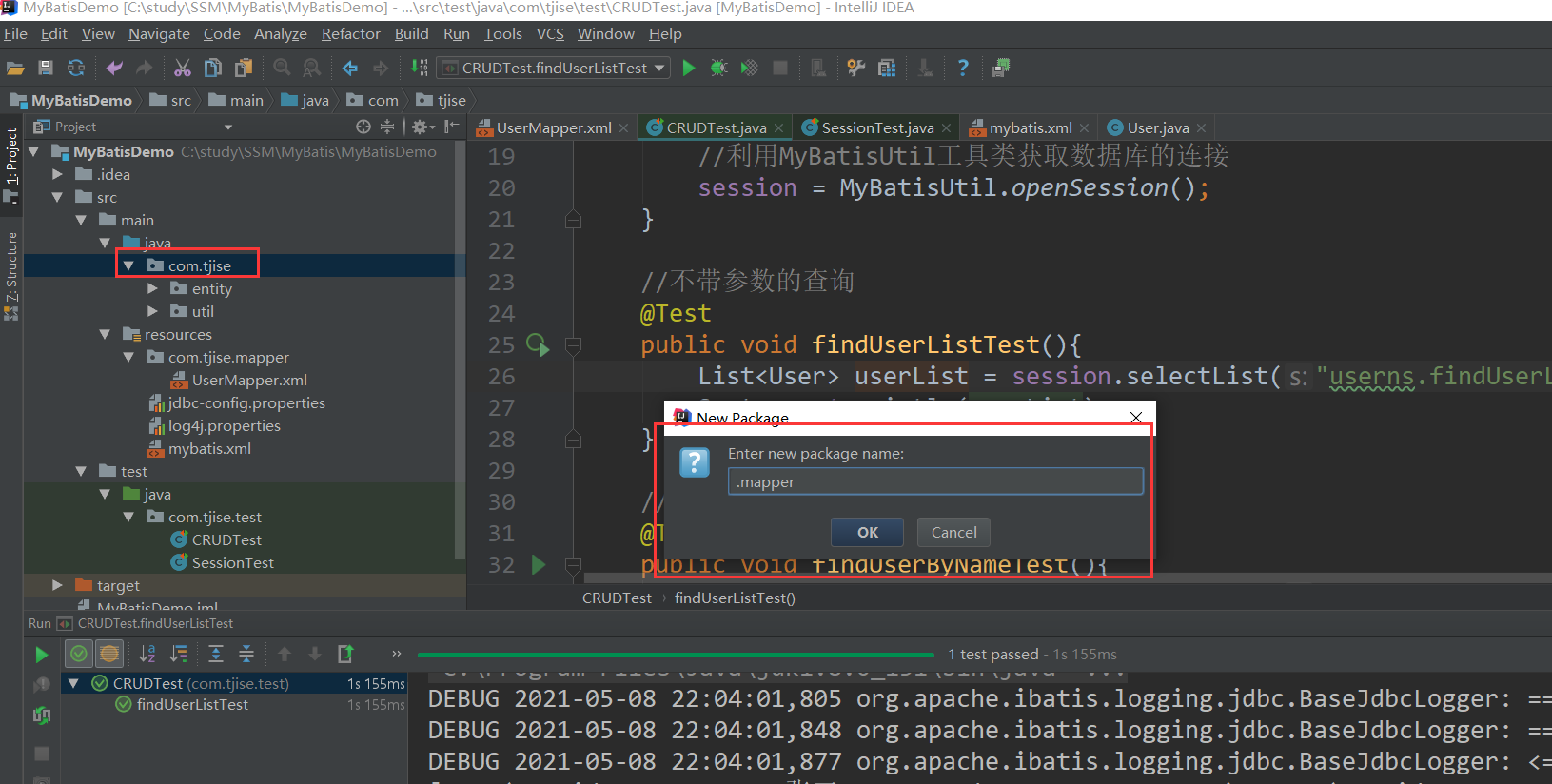Screen dimensions: 1552x784
Task: Click the Replace toolbar icon
Action: click(311, 68)
